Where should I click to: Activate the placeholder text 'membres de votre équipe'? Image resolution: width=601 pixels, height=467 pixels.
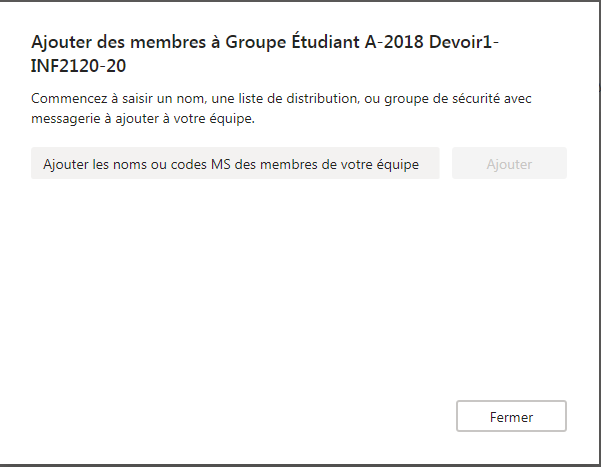pyautogui.click(x=340, y=164)
